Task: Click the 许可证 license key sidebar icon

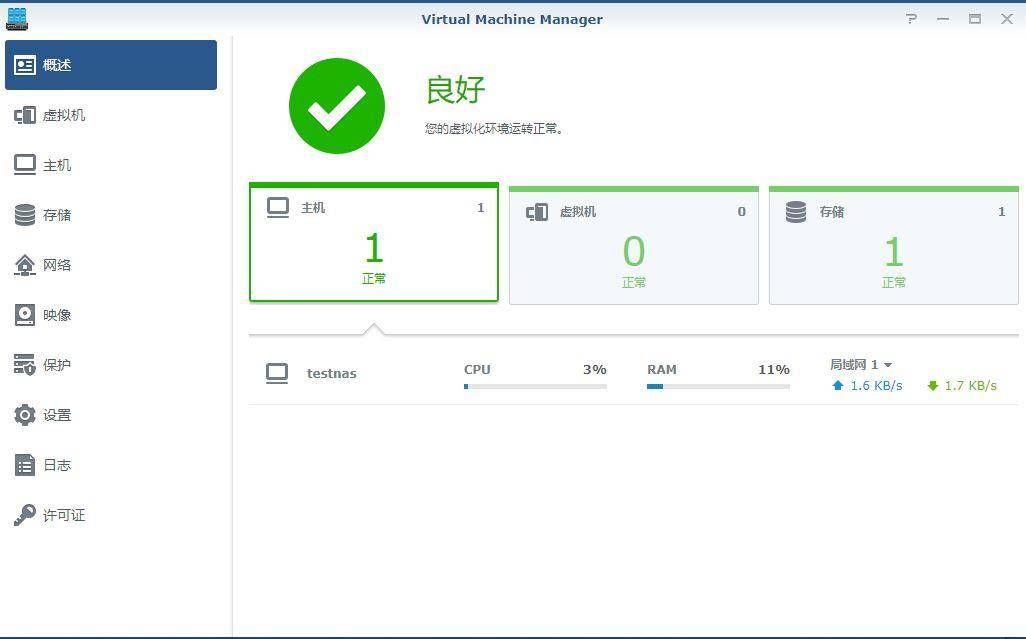Action: [25, 515]
